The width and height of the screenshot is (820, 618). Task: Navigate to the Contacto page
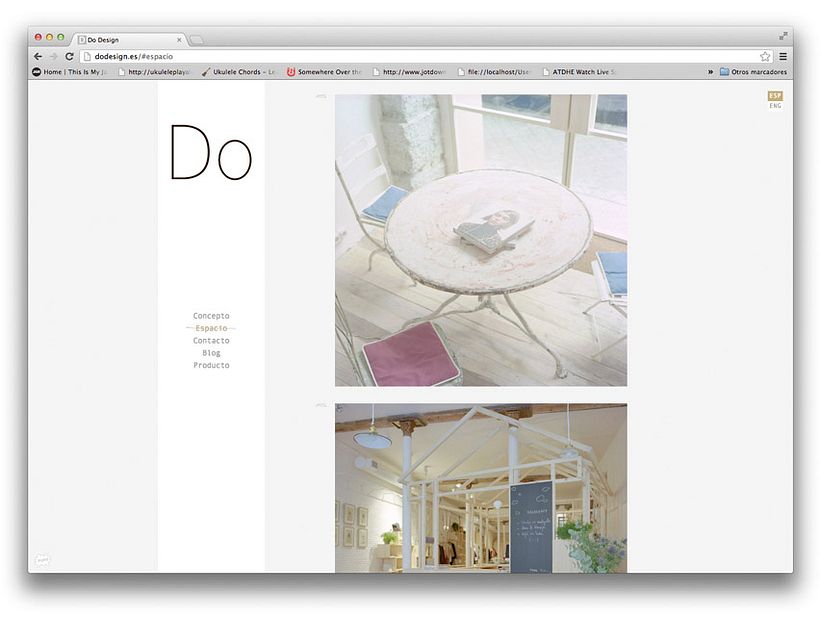(x=211, y=340)
